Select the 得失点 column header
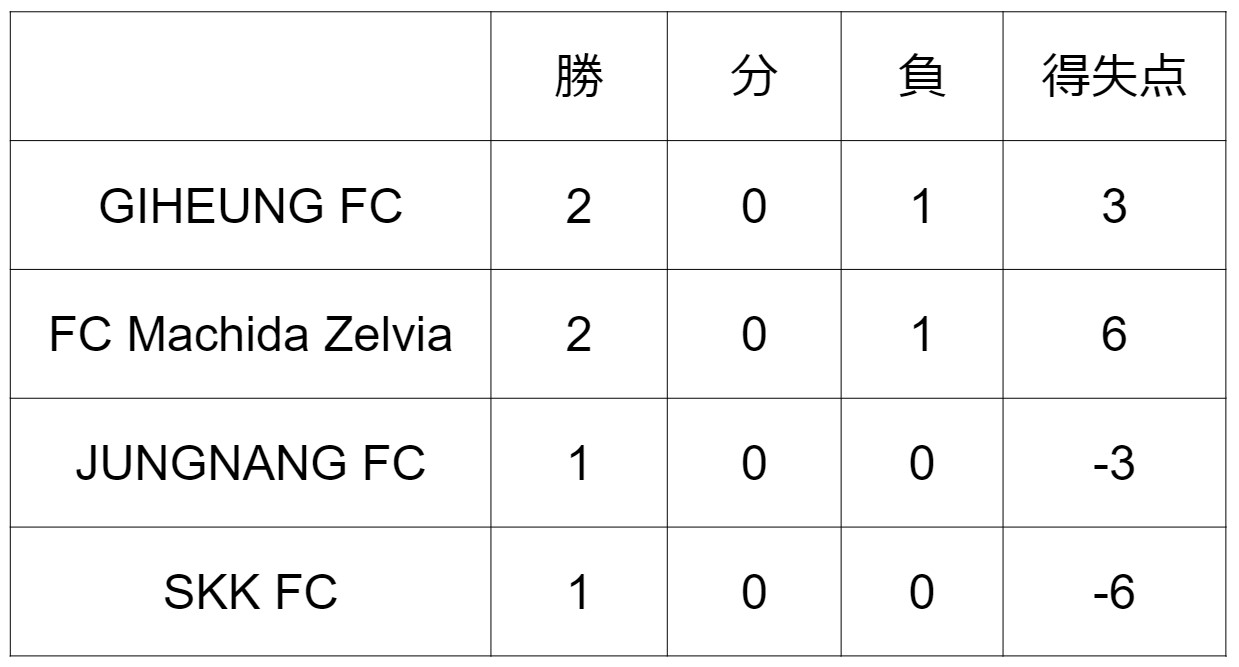Viewport: 1239px width, 667px height. (1114, 77)
